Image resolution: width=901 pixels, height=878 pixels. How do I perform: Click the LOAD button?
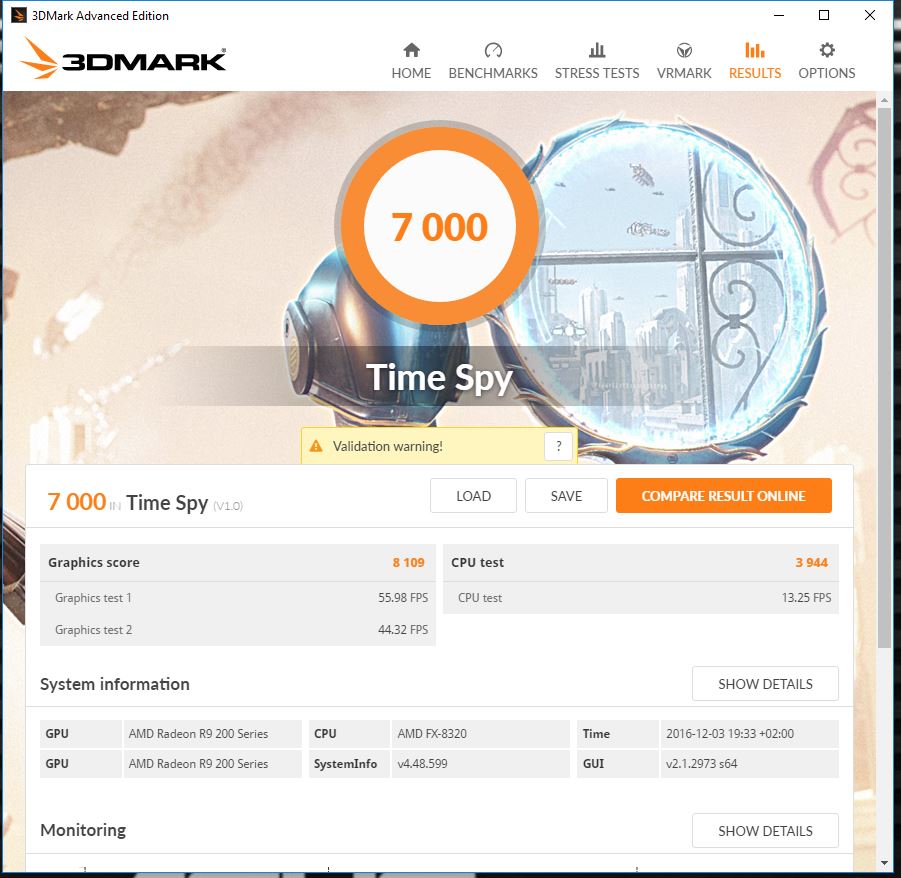[473, 496]
